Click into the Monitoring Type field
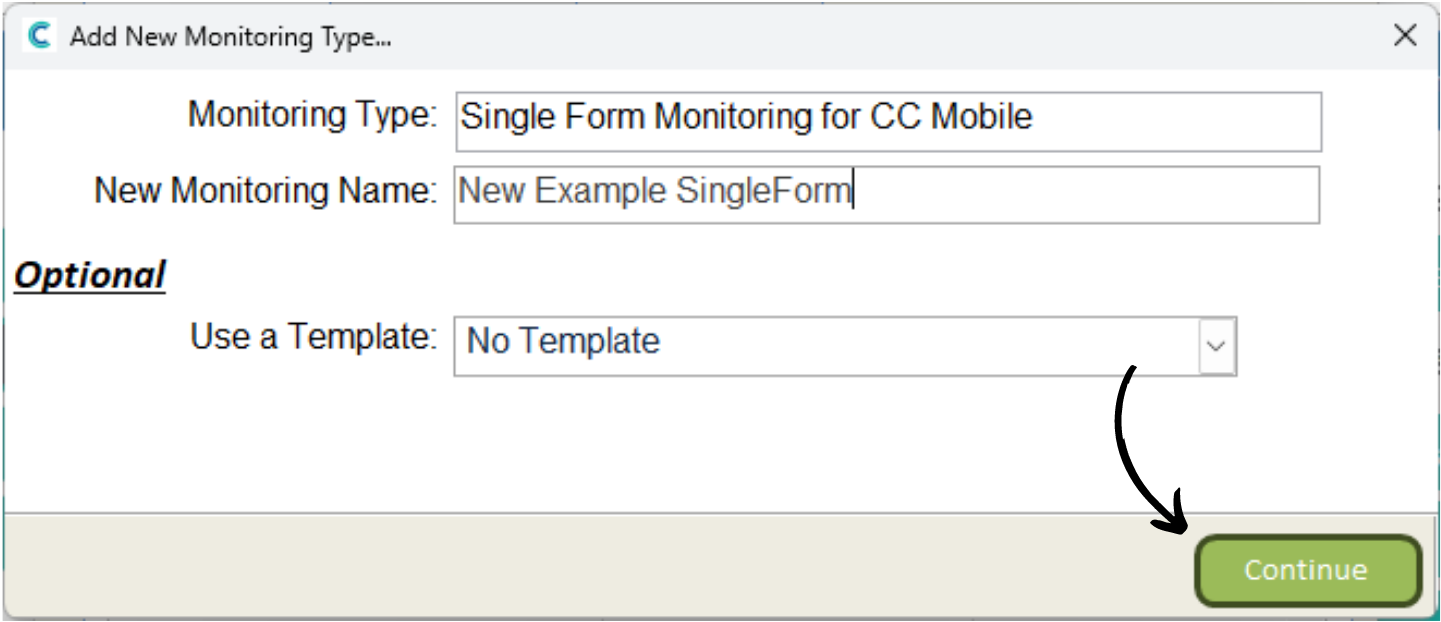 click(x=887, y=121)
